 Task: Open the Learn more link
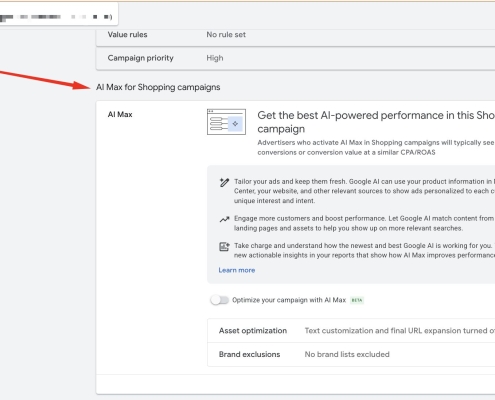tap(237, 270)
